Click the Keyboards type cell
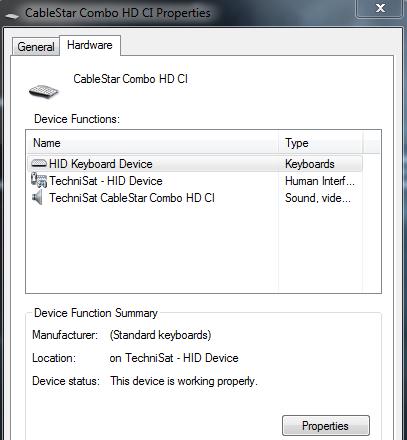 pos(310,164)
